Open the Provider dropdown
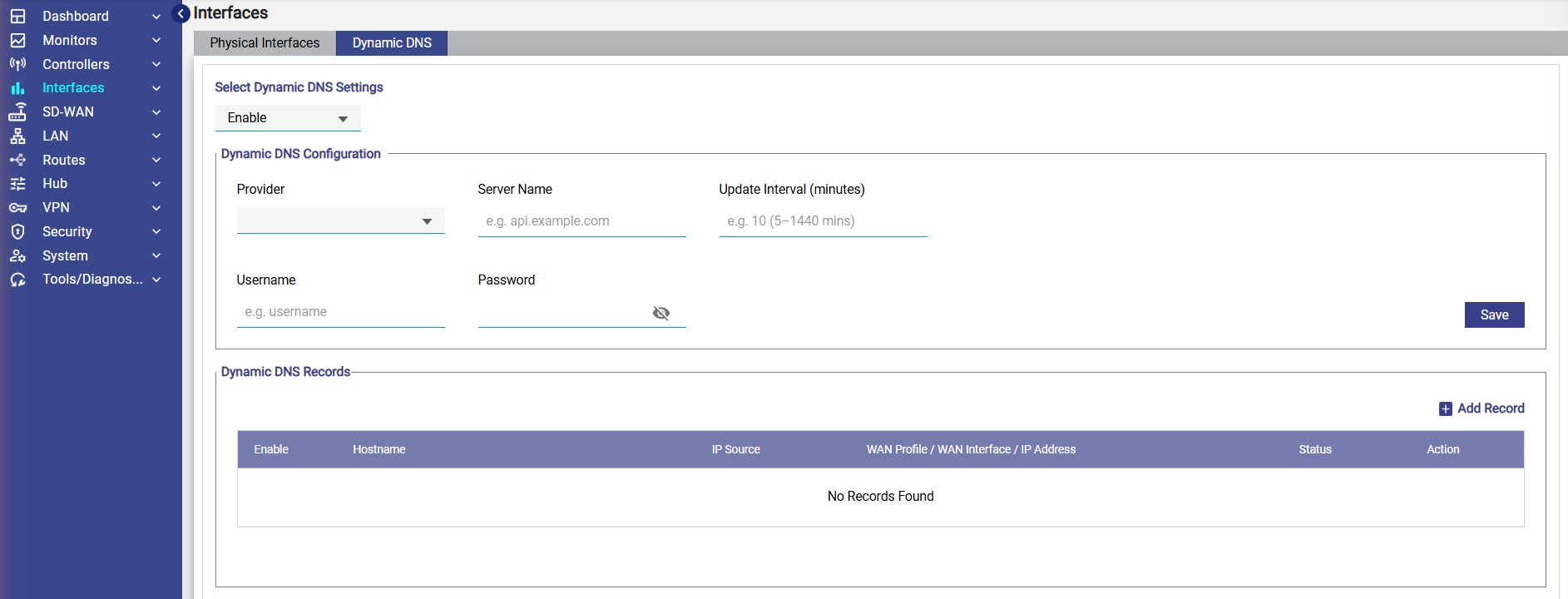The height and width of the screenshot is (599, 1568). point(341,220)
